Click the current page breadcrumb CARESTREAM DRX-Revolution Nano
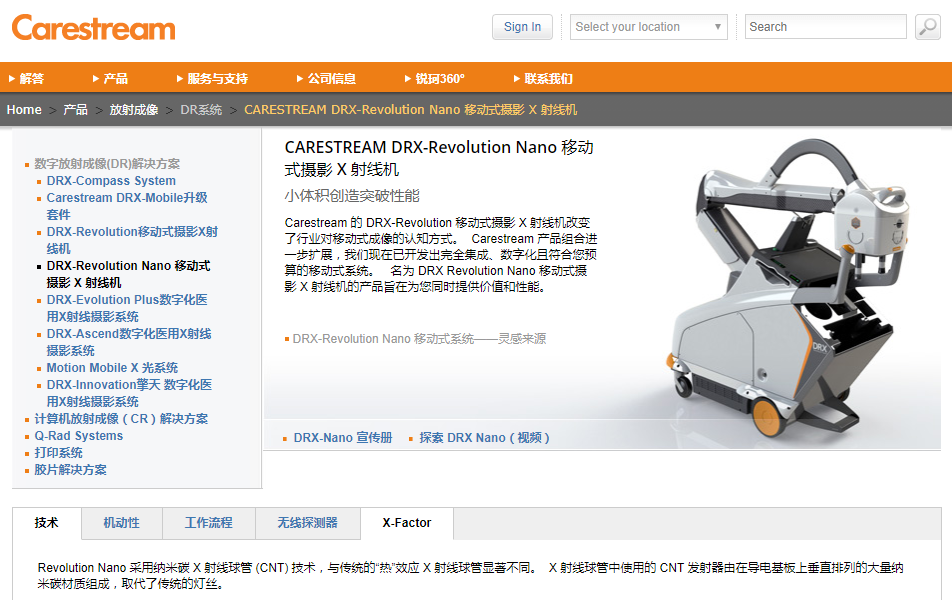The image size is (952, 600). [410, 110]
